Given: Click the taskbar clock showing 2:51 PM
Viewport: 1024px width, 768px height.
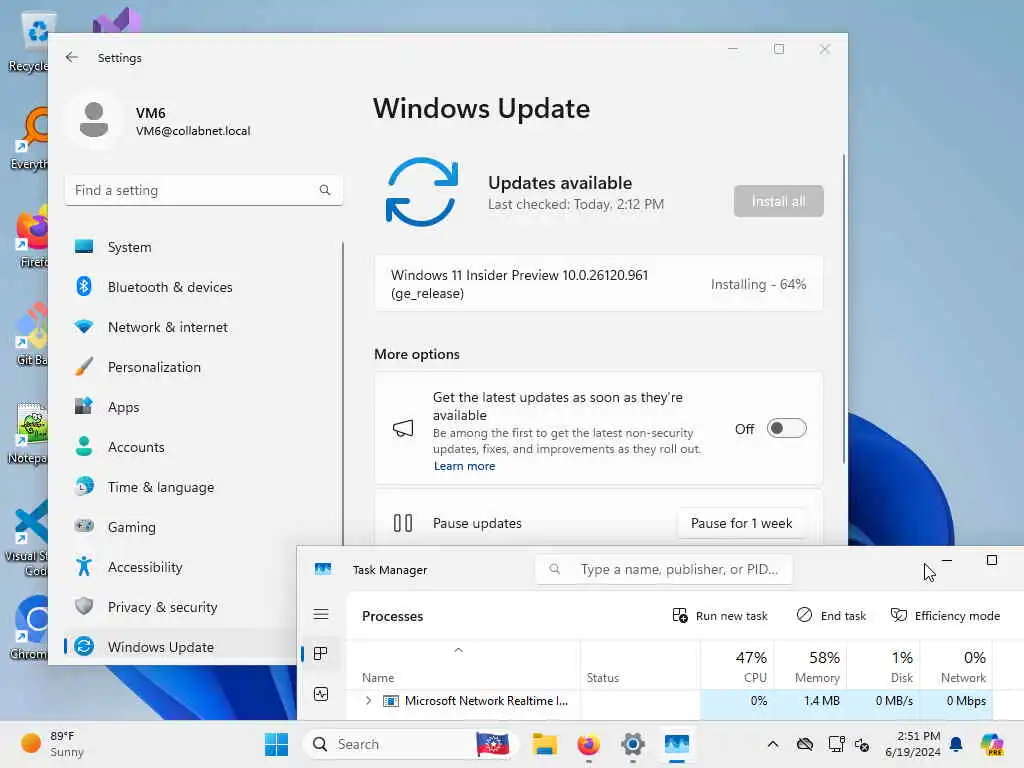Looking at the screenshot, I should point(913,744).
